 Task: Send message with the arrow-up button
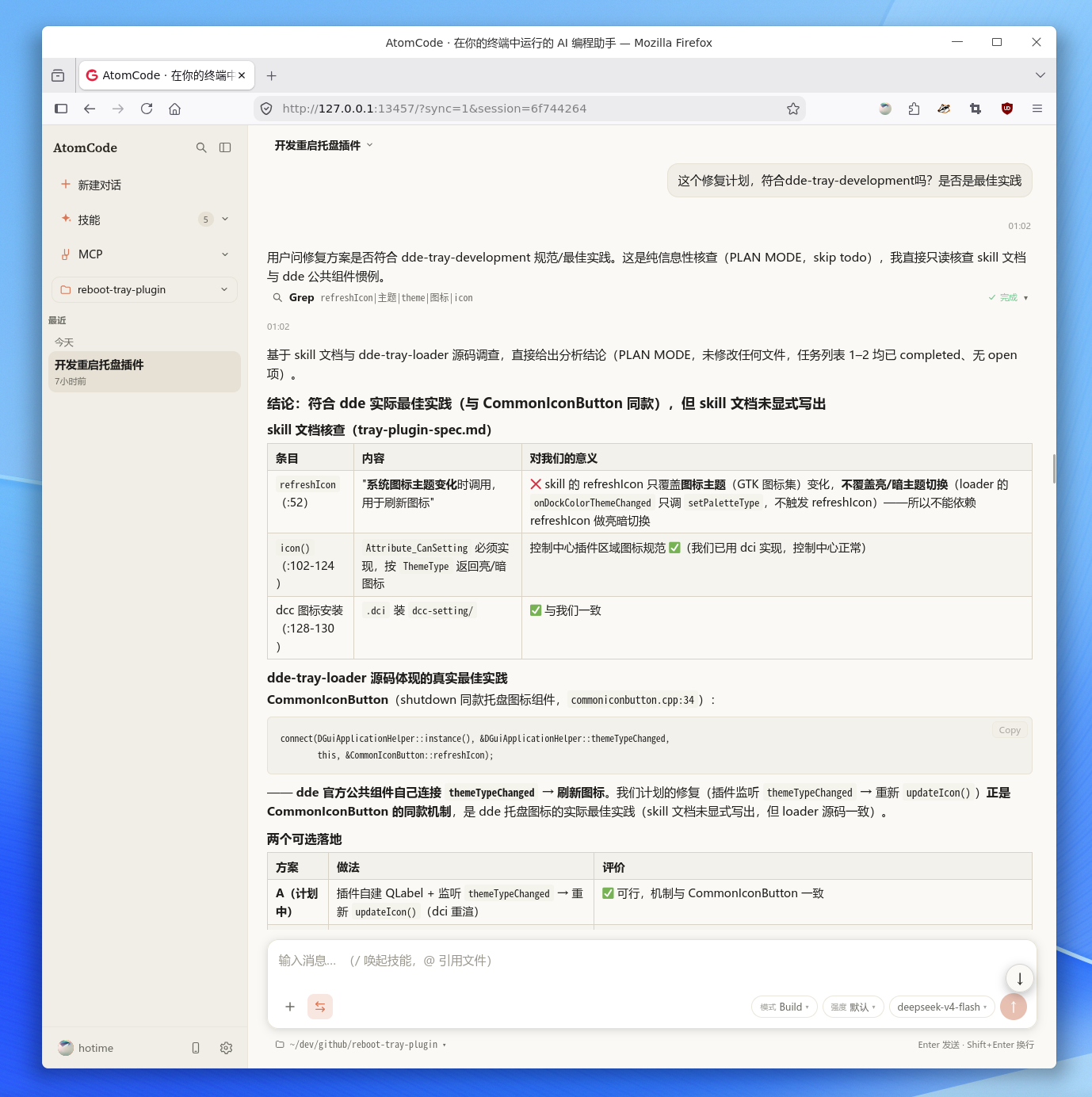(x=1014, y=1007)
